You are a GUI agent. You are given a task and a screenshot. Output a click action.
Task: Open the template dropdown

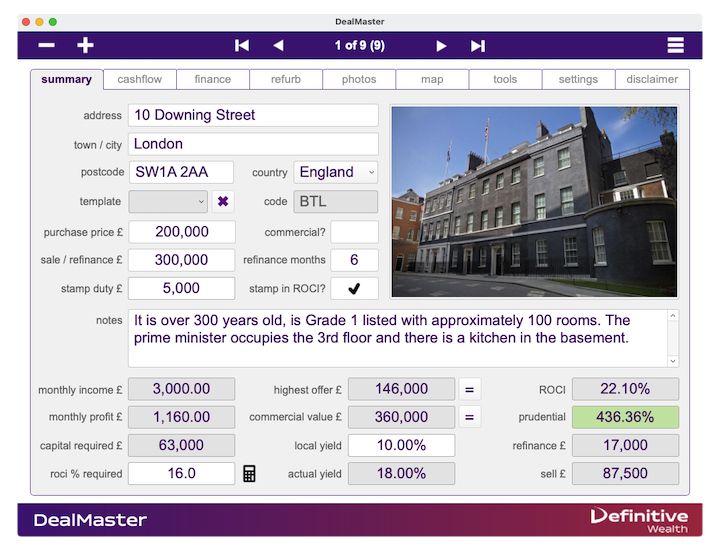pyautogui.click(x=168, y=201)
